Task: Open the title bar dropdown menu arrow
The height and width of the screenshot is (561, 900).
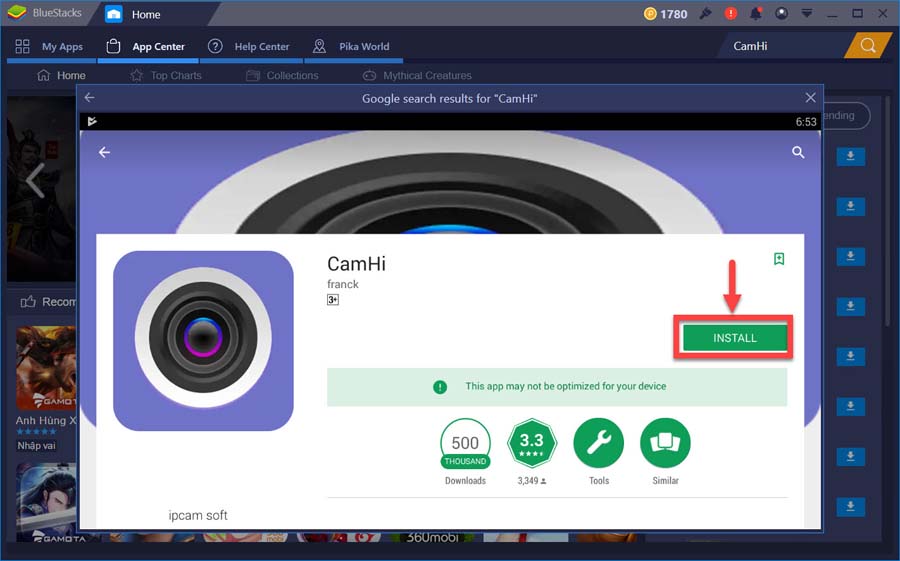Action: 806,13
